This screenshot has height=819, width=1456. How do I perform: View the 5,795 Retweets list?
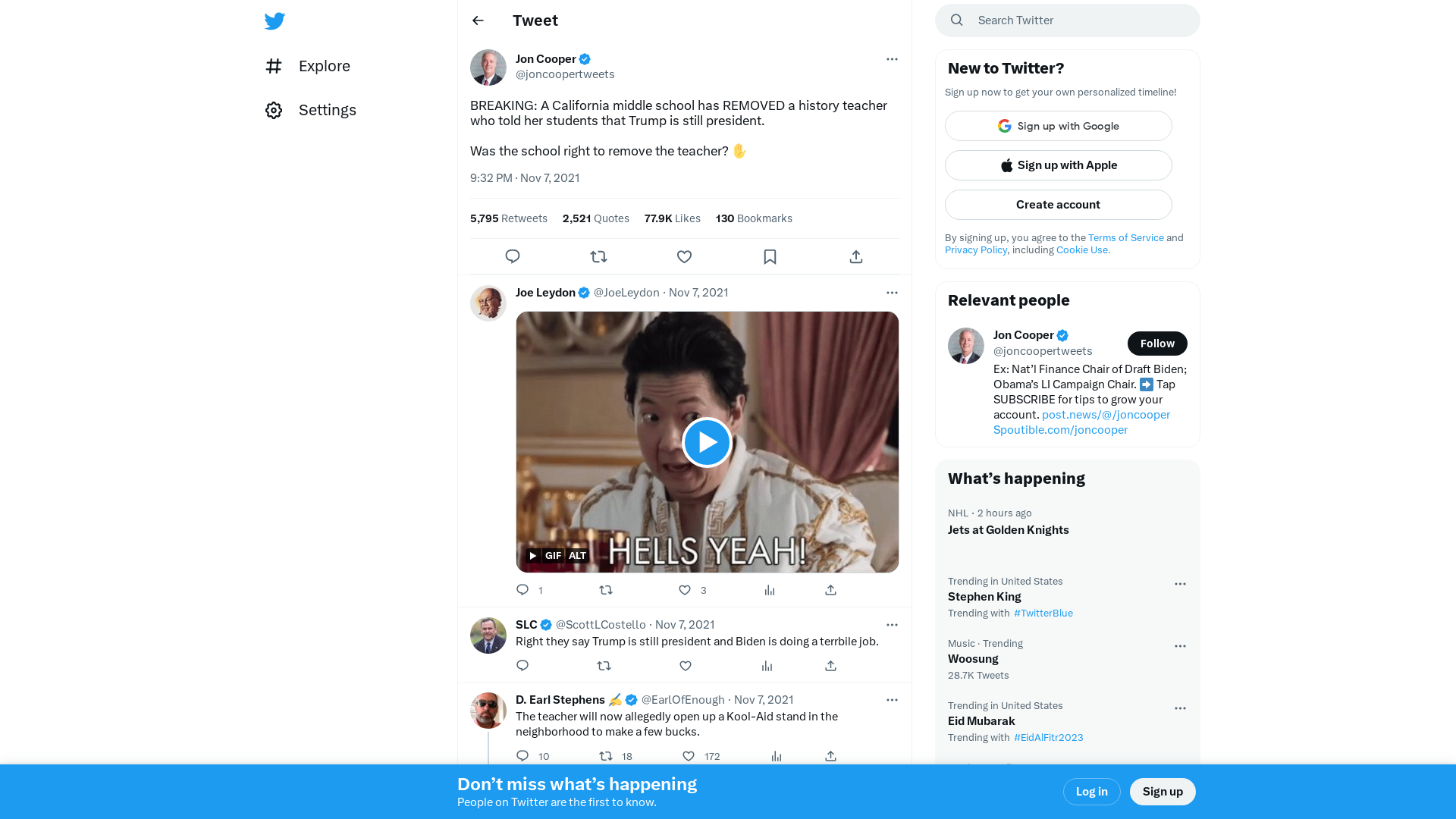508,218
